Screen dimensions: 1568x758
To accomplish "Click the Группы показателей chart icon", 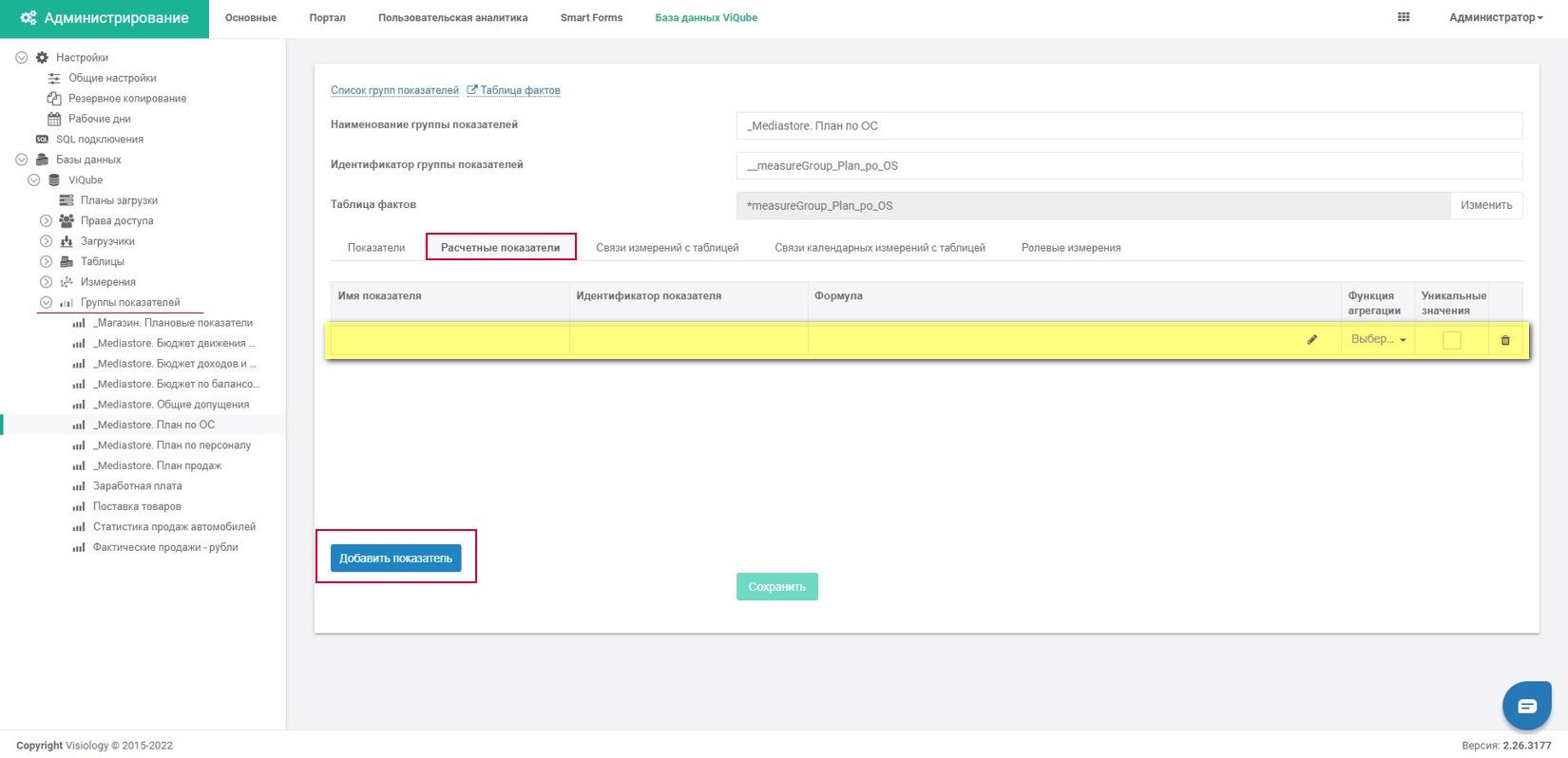I will tap(67, 302).
